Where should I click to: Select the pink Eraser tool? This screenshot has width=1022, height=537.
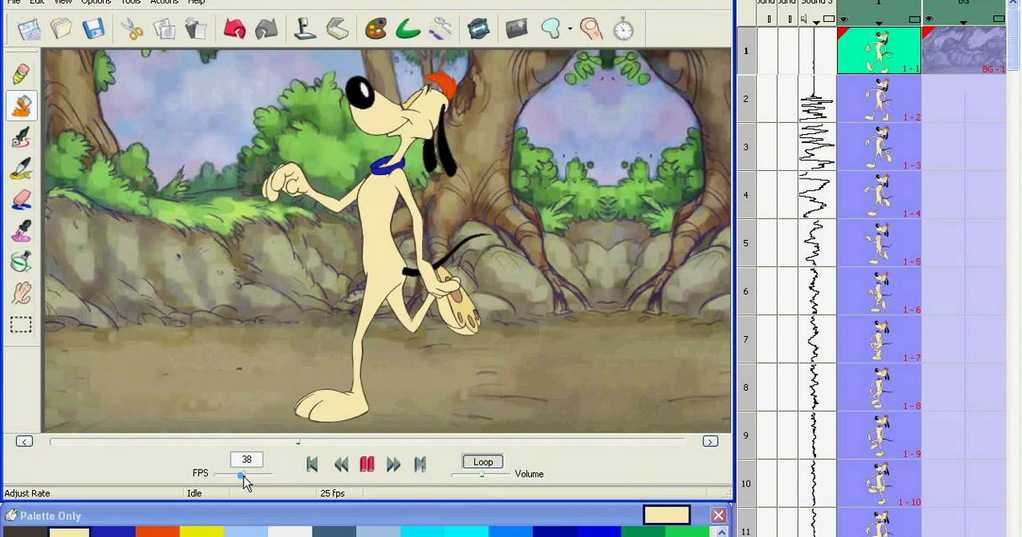[21, 199]
